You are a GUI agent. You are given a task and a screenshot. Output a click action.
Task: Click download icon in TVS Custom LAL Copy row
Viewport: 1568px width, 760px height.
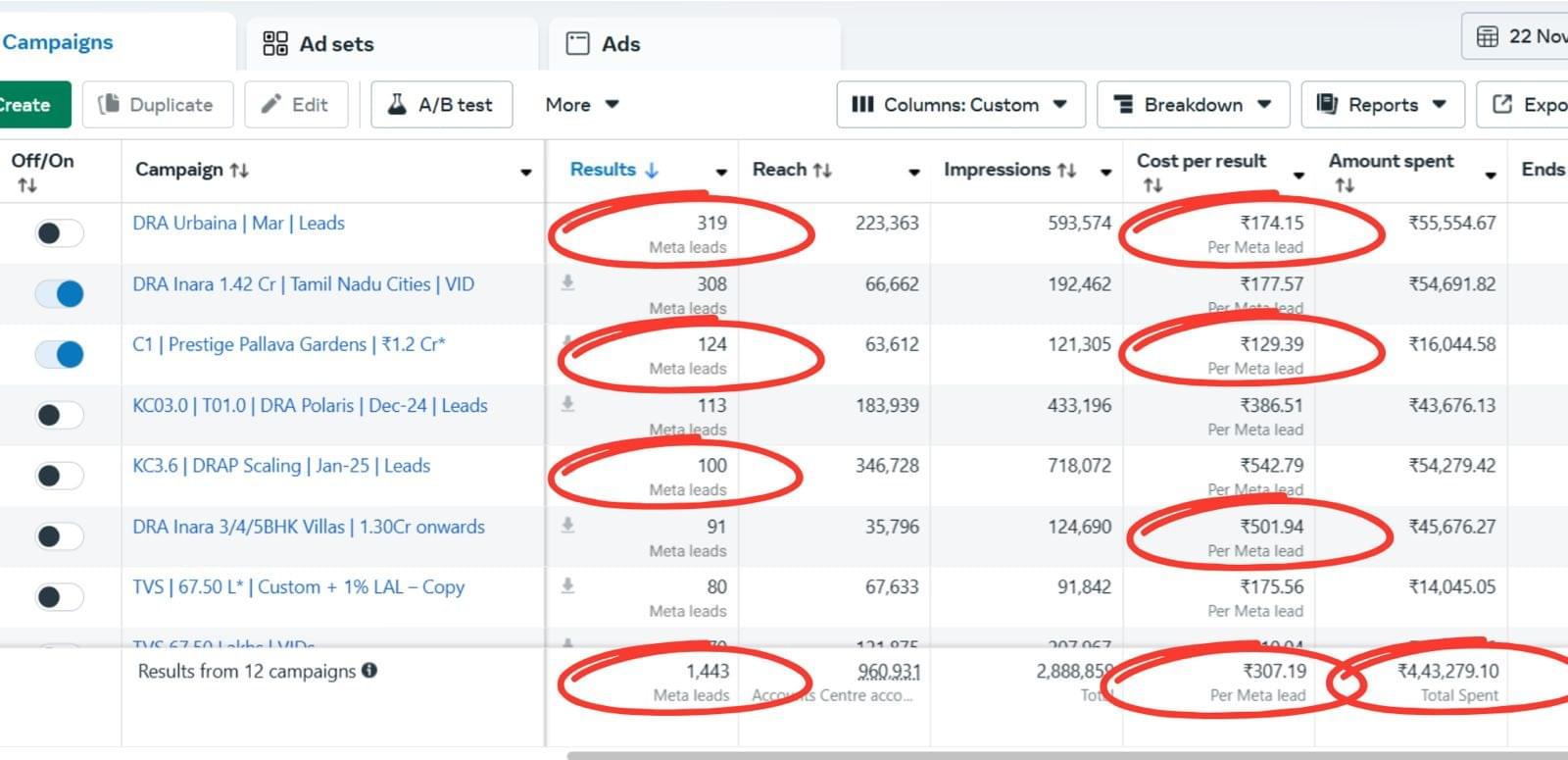point(567,586)
